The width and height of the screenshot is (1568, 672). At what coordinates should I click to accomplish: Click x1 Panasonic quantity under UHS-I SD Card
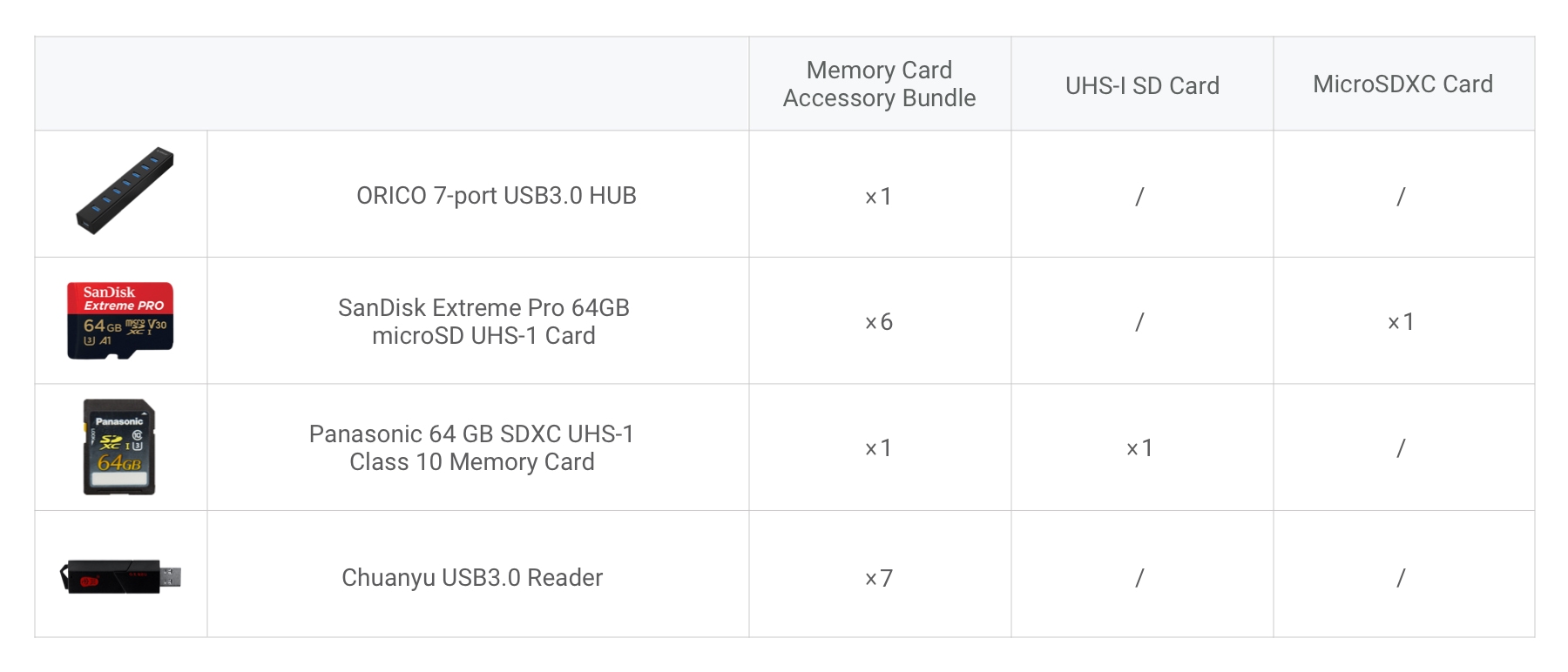(x=1139, y=448)
